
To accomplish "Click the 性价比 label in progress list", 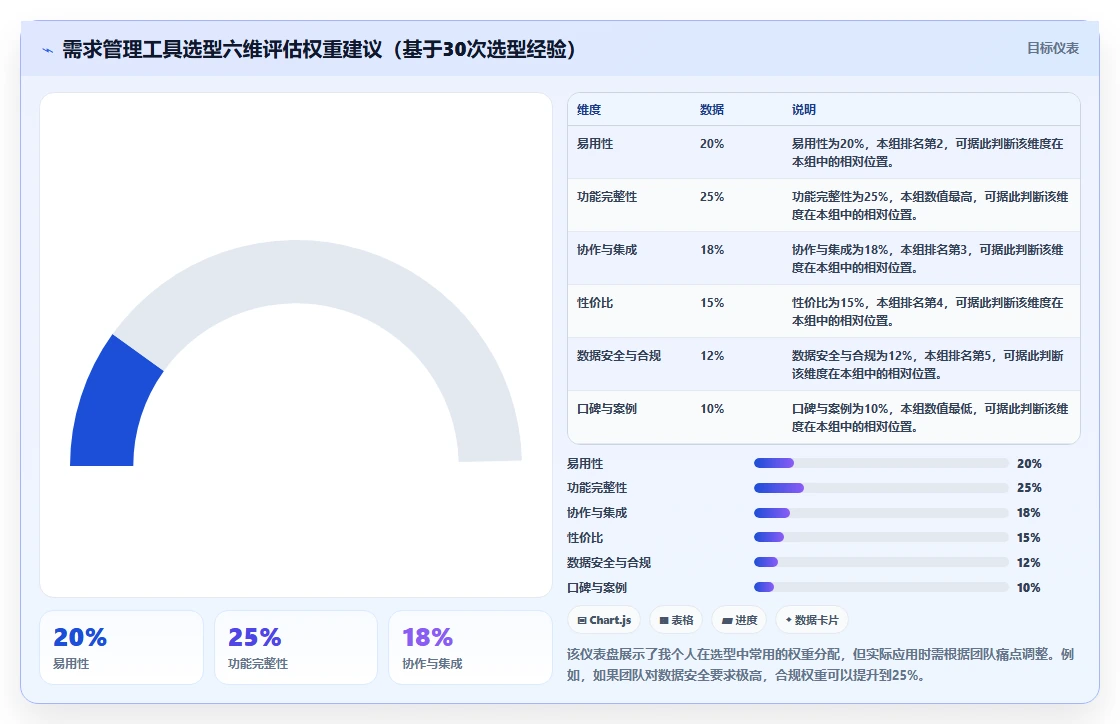I will [585, 538].
